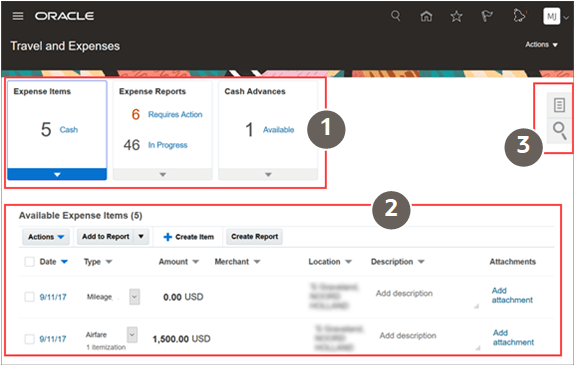Select the Expense Reports card title
This screenshot has width=575, height=366.
tap(152, 92)
